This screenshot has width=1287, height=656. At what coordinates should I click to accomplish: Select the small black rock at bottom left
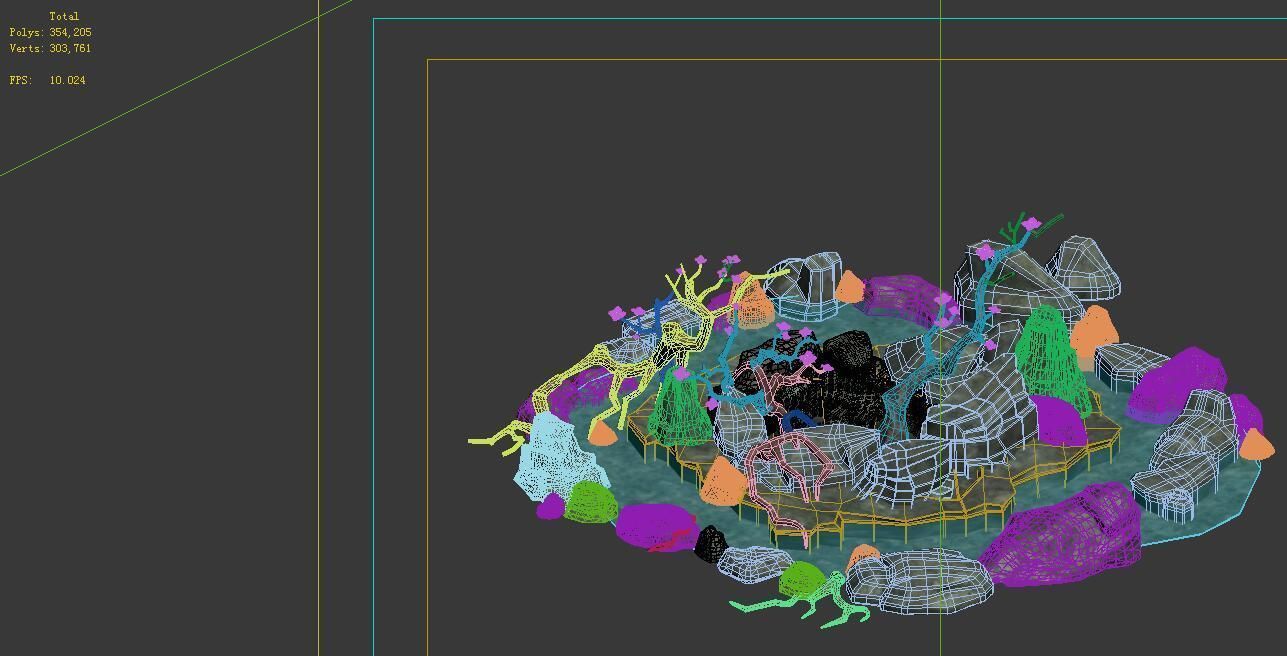[x=711, y=544]
